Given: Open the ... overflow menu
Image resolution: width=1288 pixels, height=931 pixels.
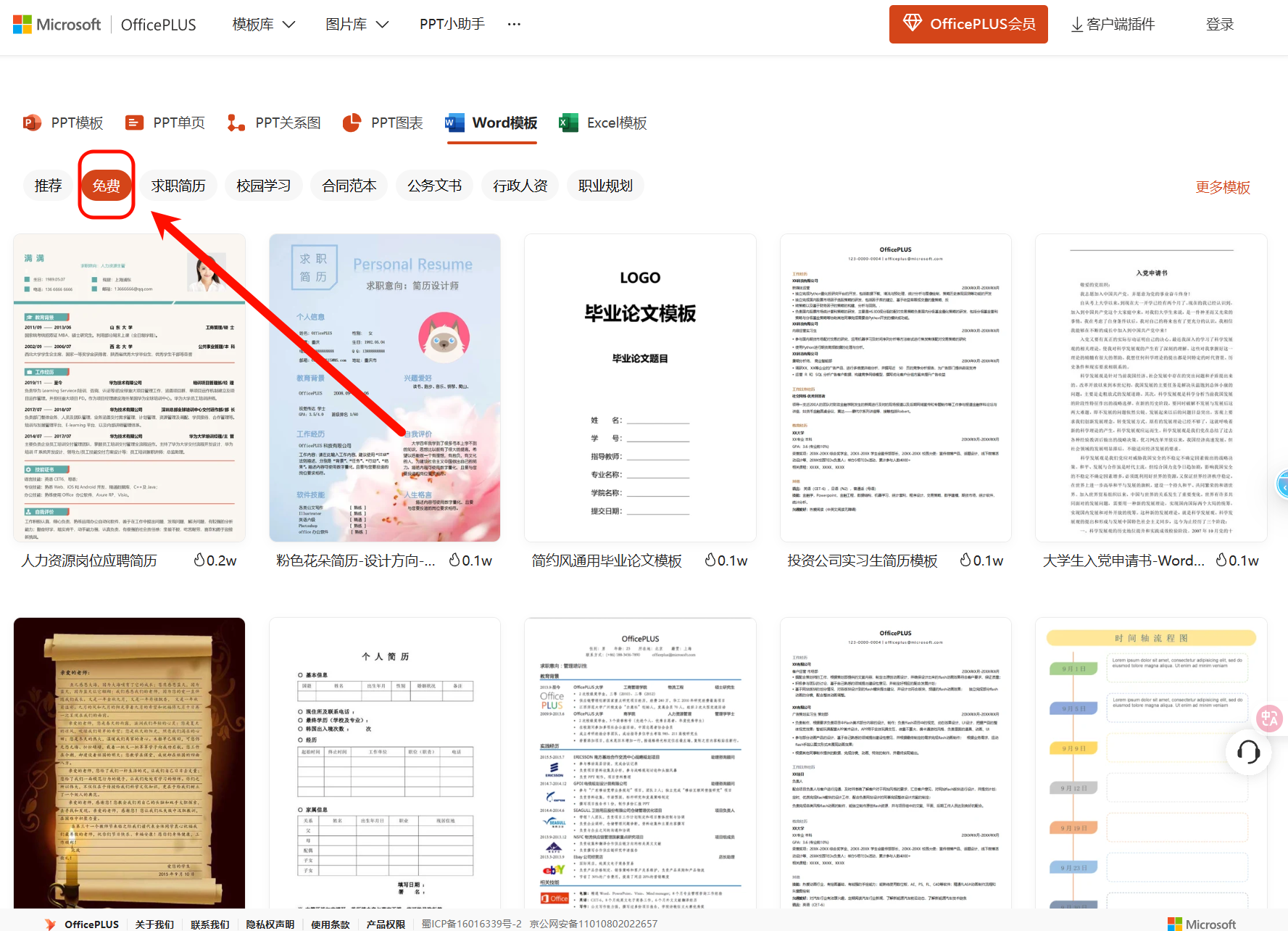Looking at the screenshot, I should pyautogui.click(x=513, y=24).
